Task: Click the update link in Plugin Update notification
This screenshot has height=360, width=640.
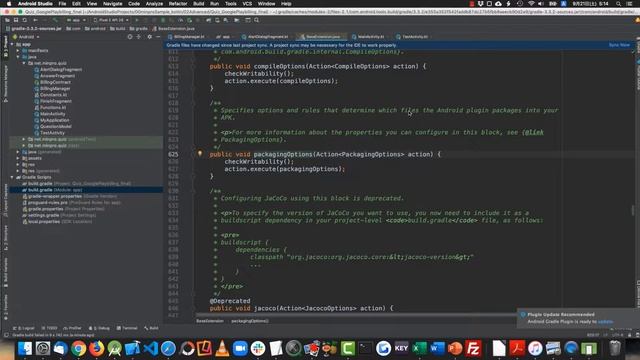Action: (605, 322)
